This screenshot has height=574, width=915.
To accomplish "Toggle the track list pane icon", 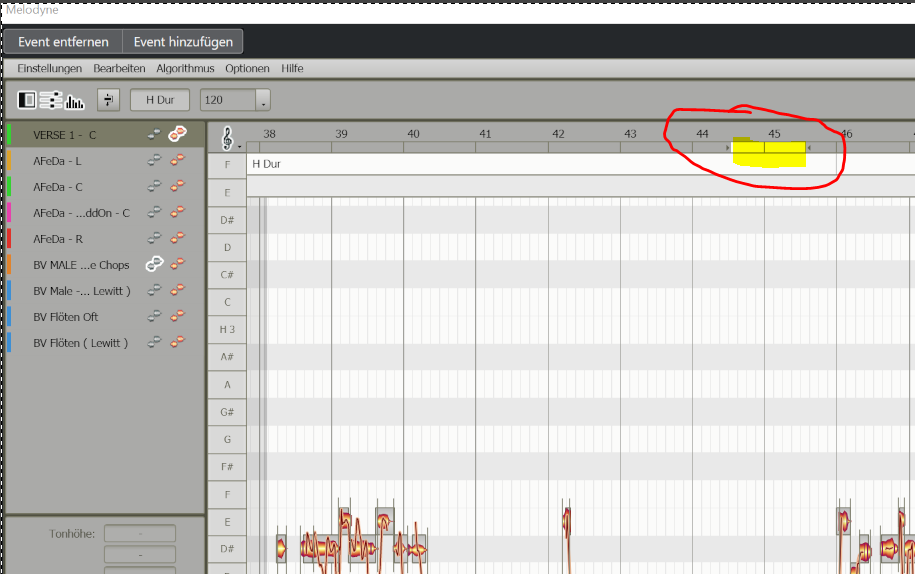I will pos(27,100).
